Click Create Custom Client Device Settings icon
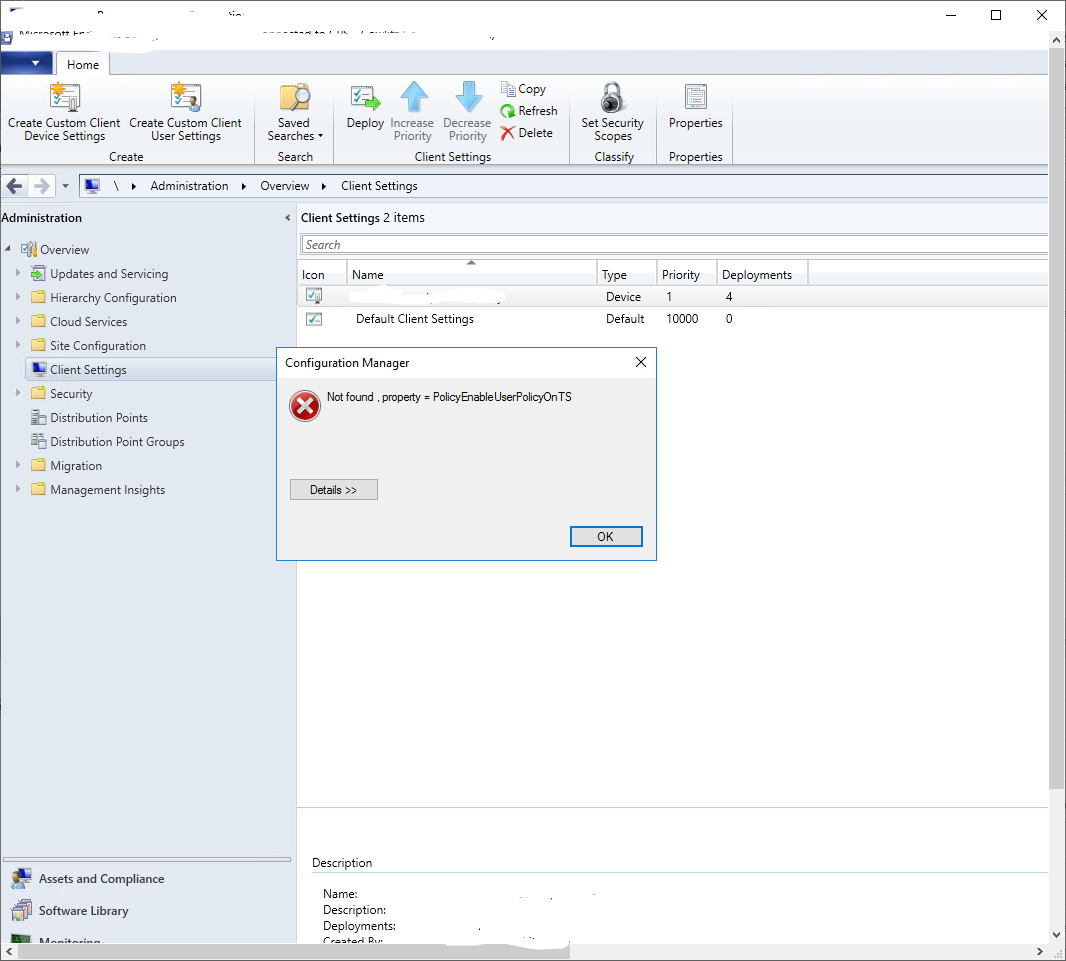The width and height of the screenshot is (1066, 961). point(65,97)
